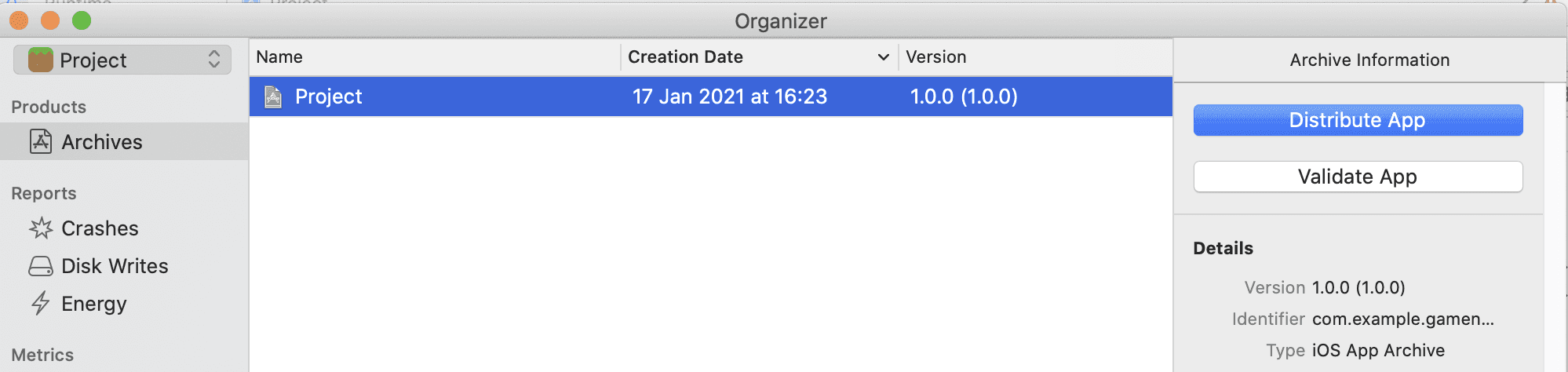Click the Project app icon in selector

coord(41,60)
